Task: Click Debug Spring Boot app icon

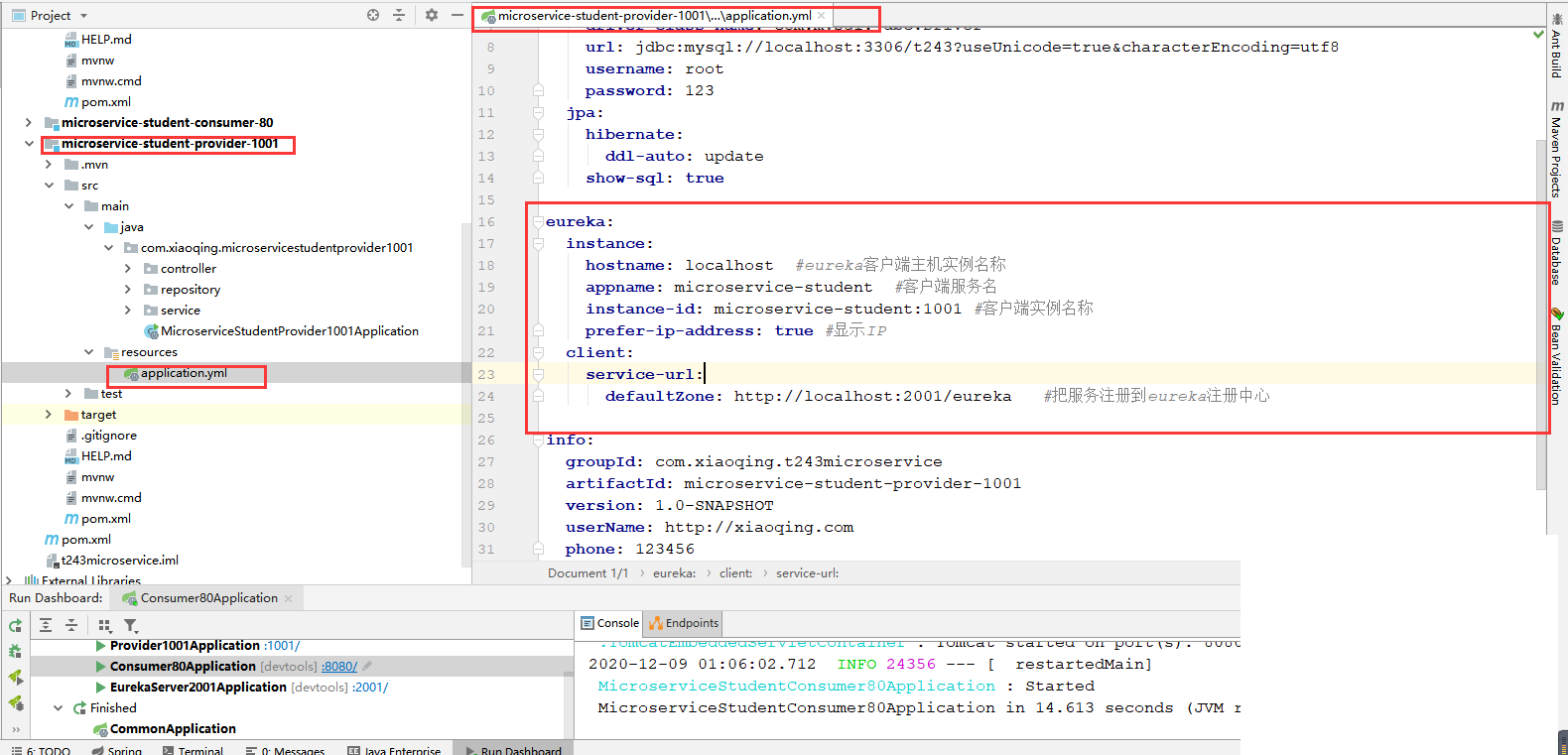Action: pyautogui.click(x=15, y=703)
